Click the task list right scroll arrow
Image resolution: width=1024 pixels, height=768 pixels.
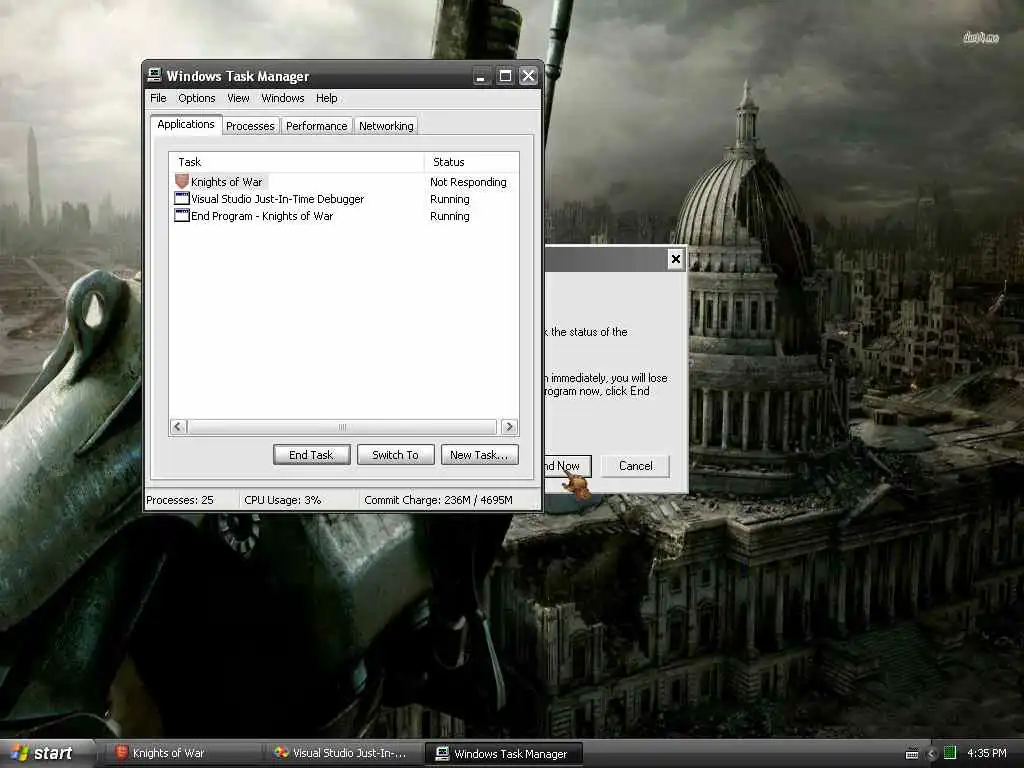[509, 426]
